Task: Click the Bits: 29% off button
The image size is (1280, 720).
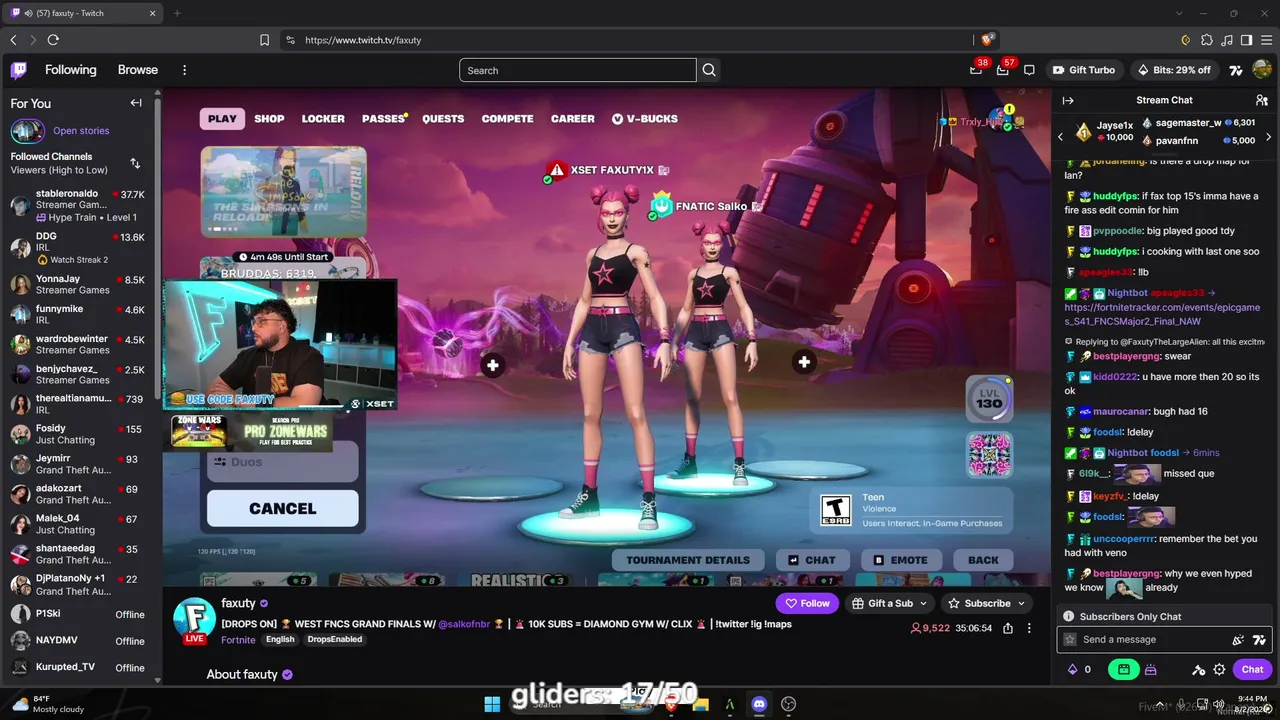Action: click(x=1174, y=70)
